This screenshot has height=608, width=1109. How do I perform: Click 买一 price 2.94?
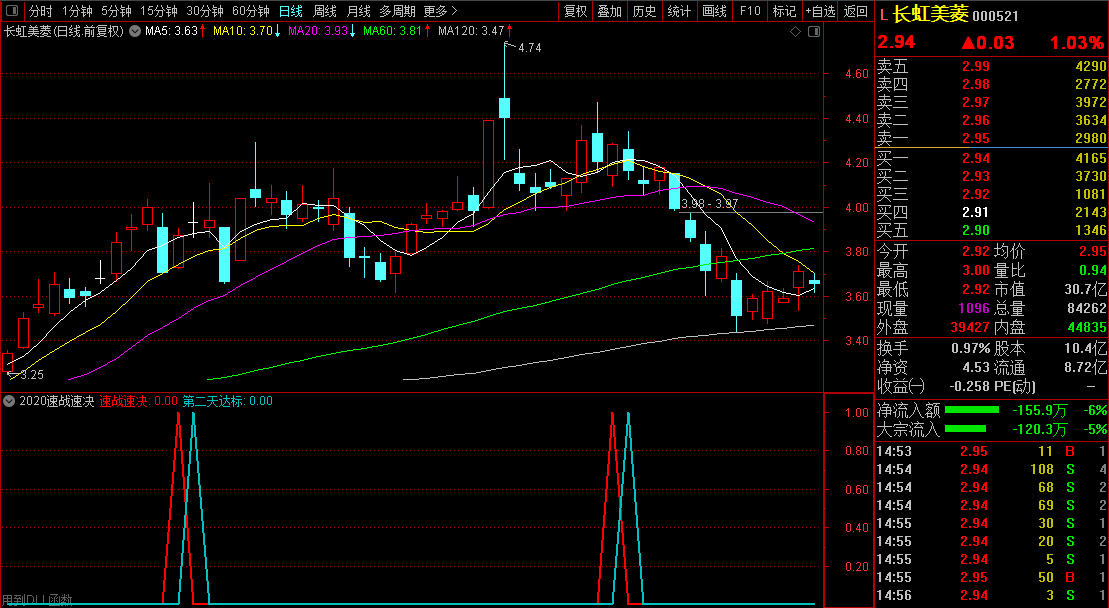(975, 158)
